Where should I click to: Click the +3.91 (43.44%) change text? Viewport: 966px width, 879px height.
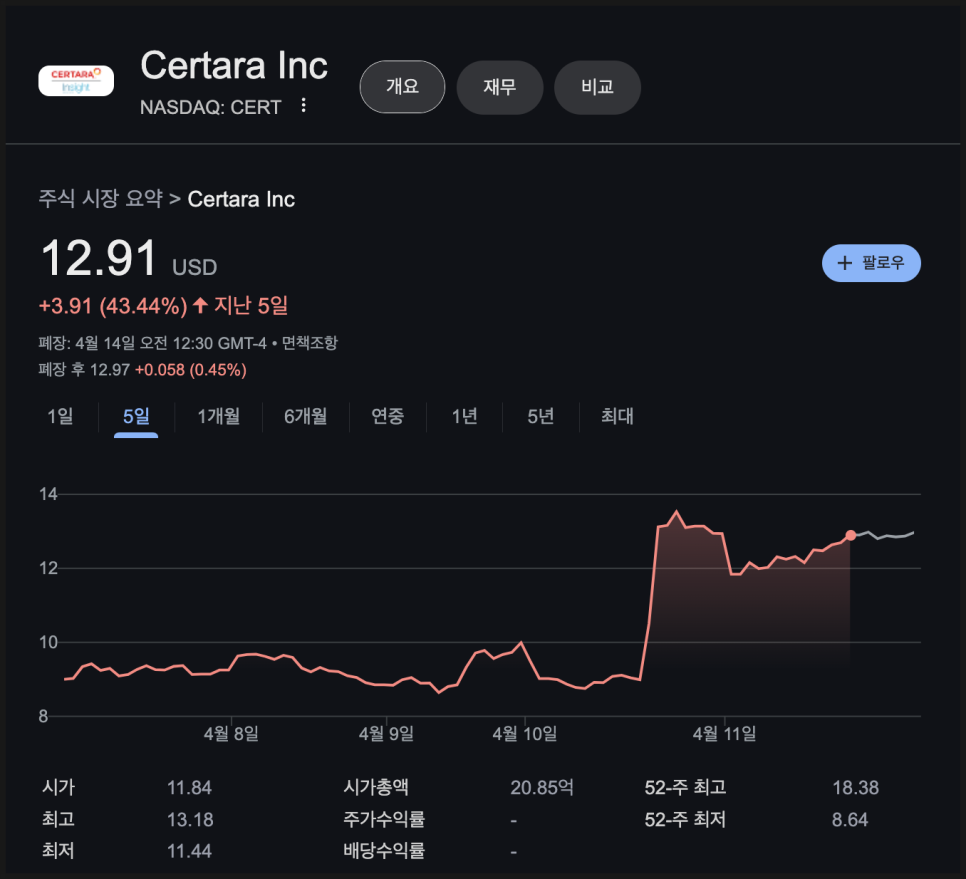point(113,306)
